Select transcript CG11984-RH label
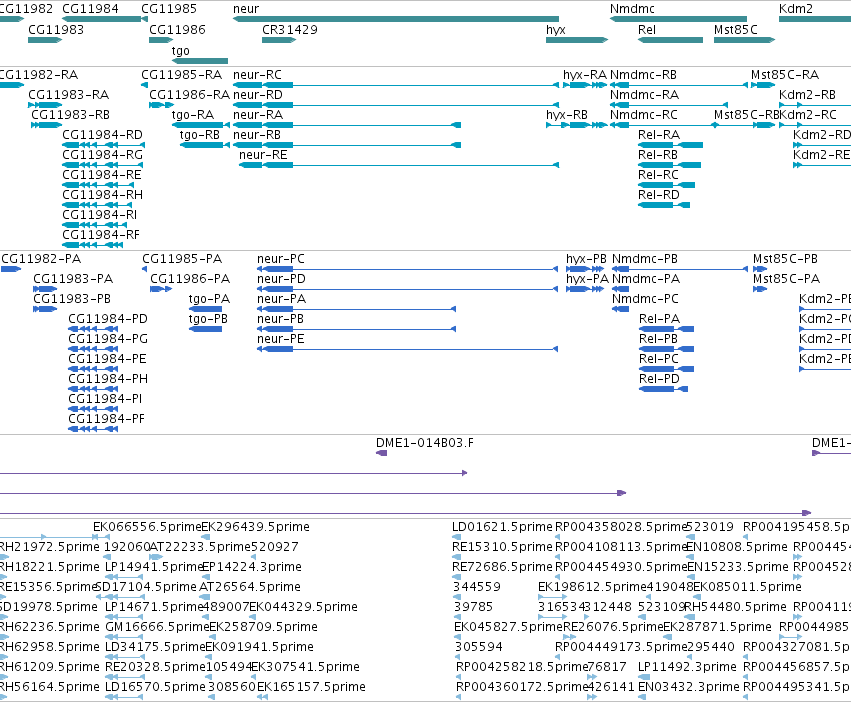The height and width of the screenshot is (702, 851). (x=103, y=195)
